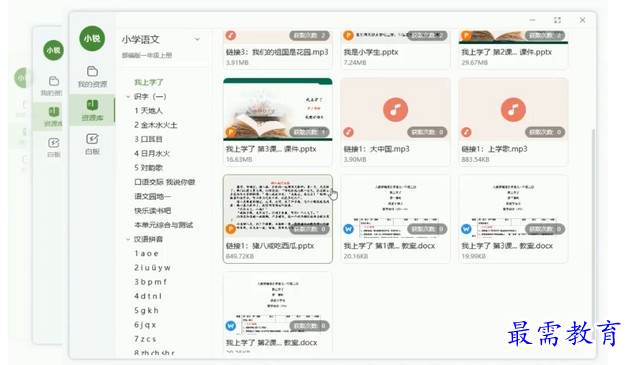
Task: Select pinyin lesson 3 b p m f
Action: (x=150, y=282)
